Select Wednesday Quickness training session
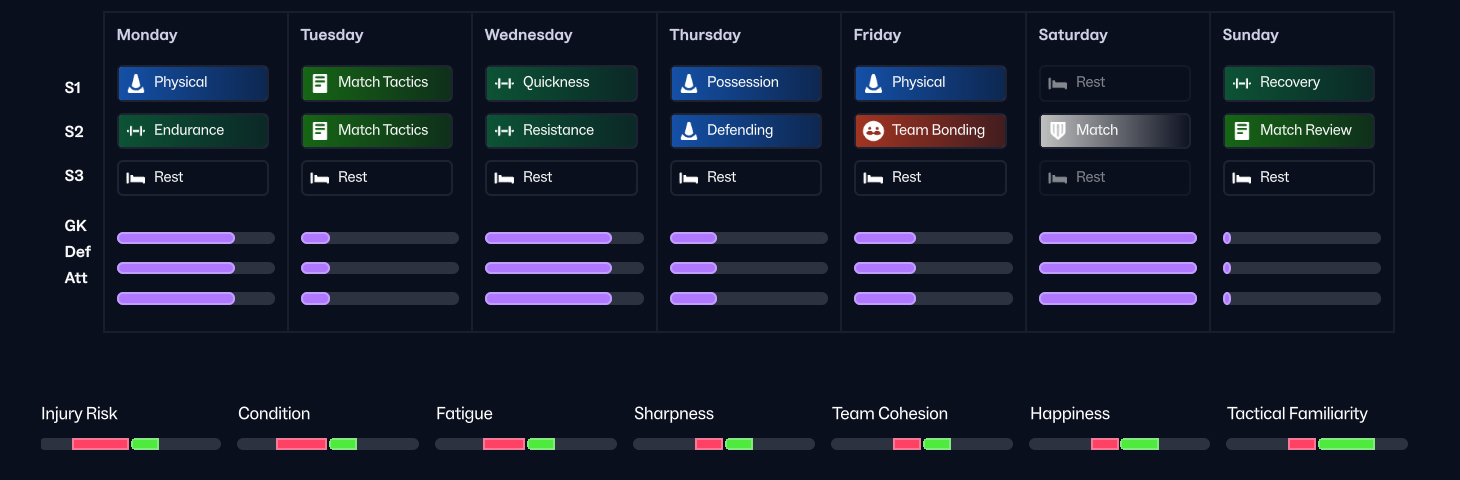The height and width of the screenshot is (480, 1460). [x=561, y=83]
